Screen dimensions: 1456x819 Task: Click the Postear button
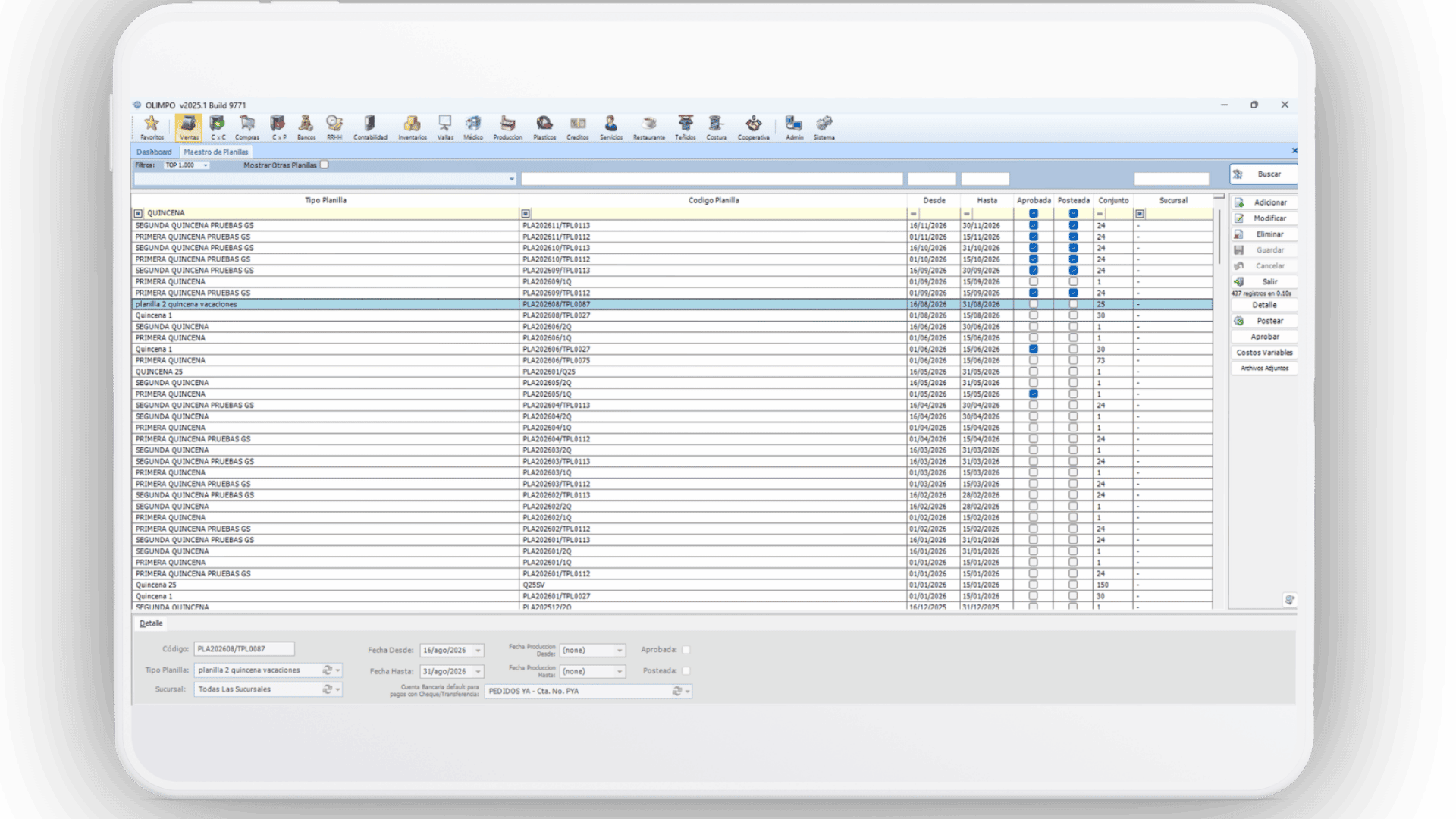coord(1264,321)
